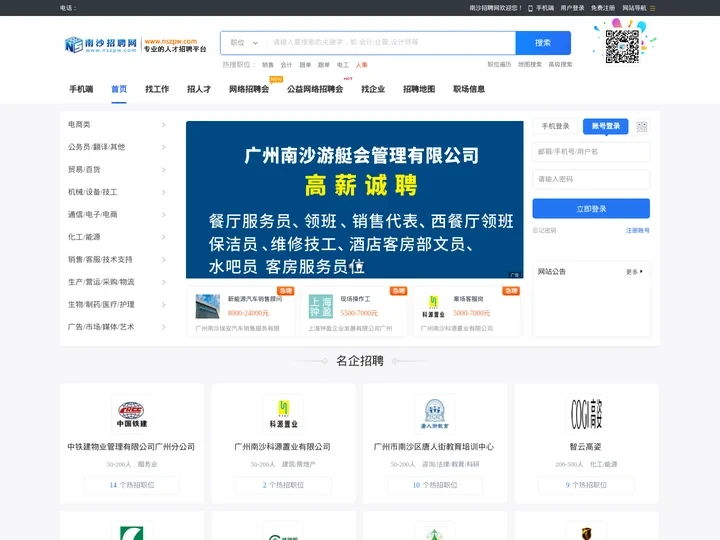Click 新能源汽车销售顾问 job thumbnail
The height and width of the screenshot is (540, 720).
(208, 306)
